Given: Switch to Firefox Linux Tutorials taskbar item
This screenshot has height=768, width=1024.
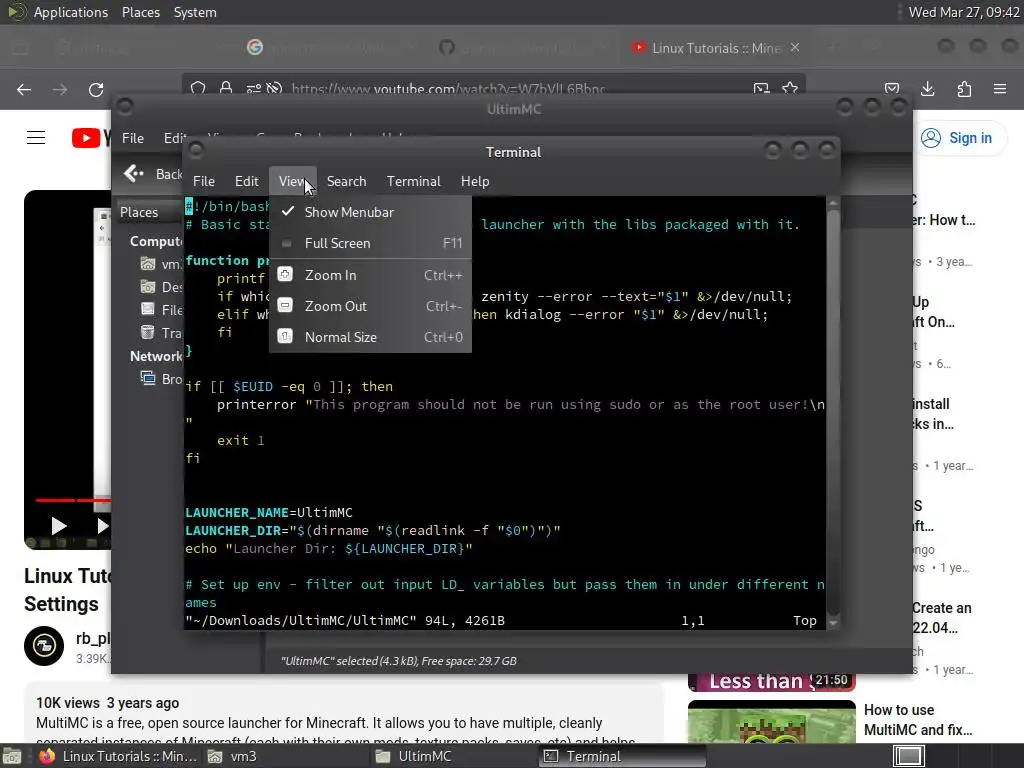Looking at the screenshot, I should pyautogui.click(x=118, y=756).
